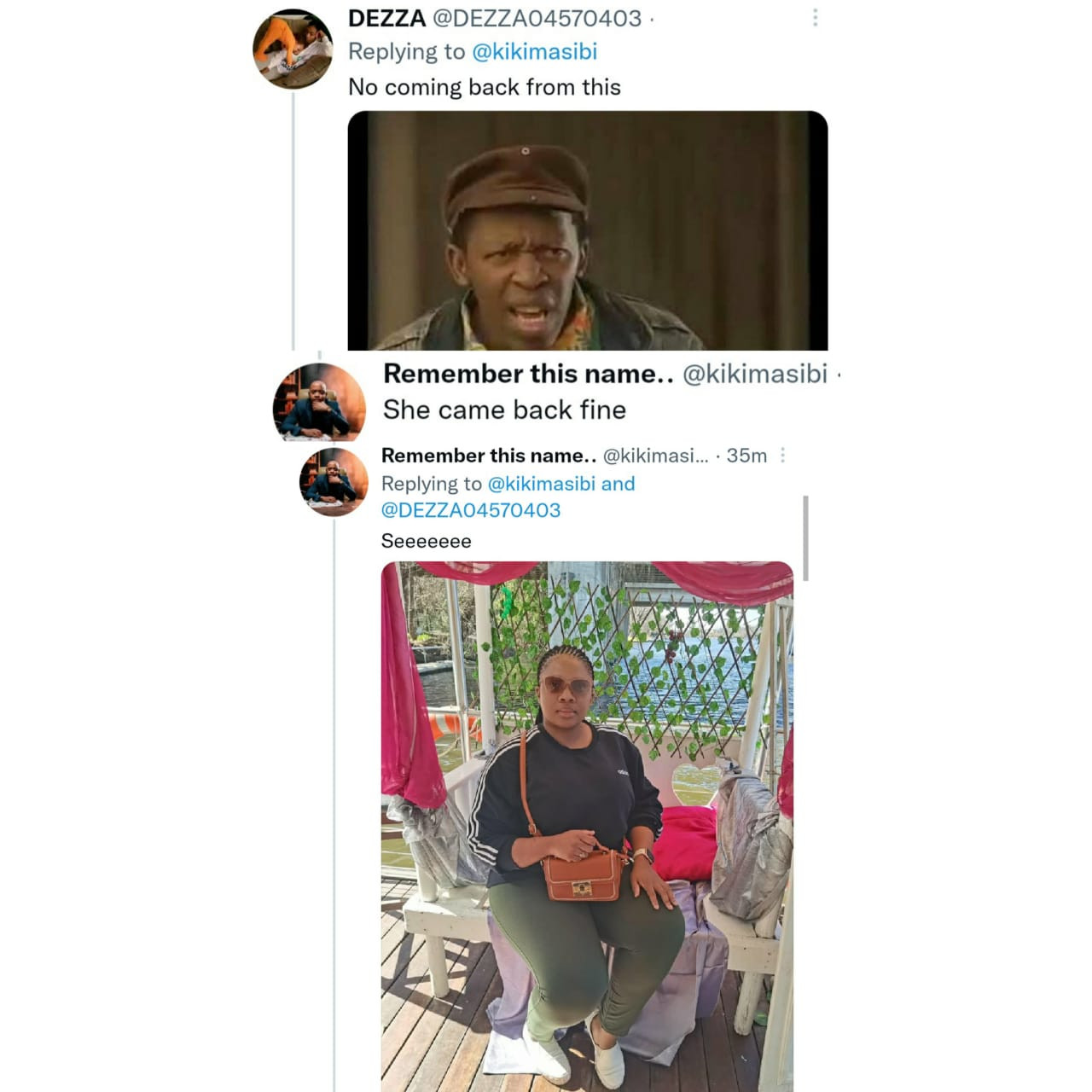
Task: Open the meme image of the man in a cap
Action: click(587, 230)
